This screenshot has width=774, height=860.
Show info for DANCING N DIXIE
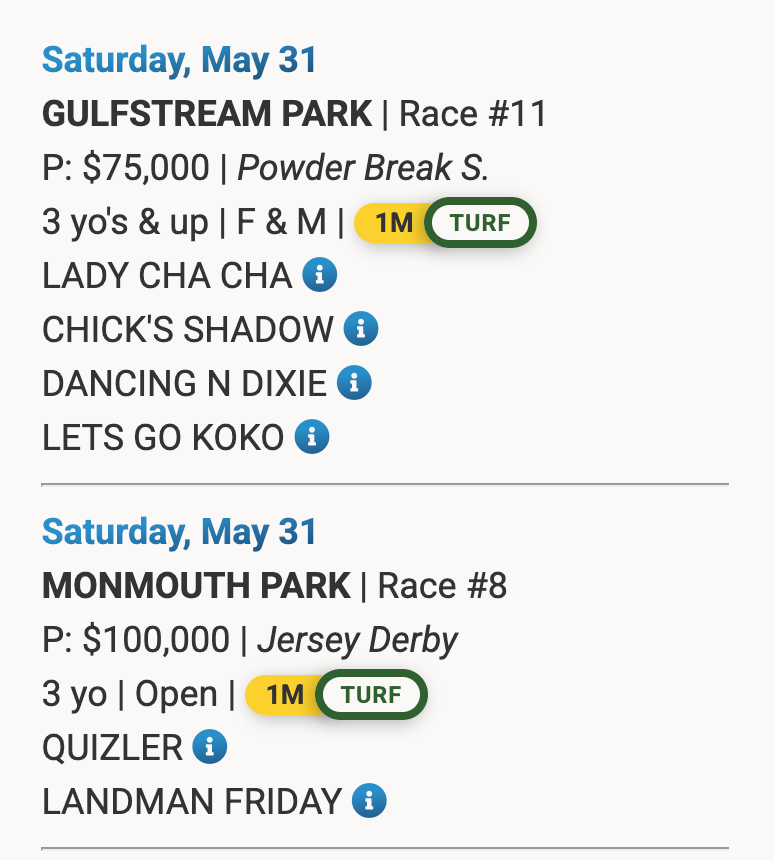(354, 382)
